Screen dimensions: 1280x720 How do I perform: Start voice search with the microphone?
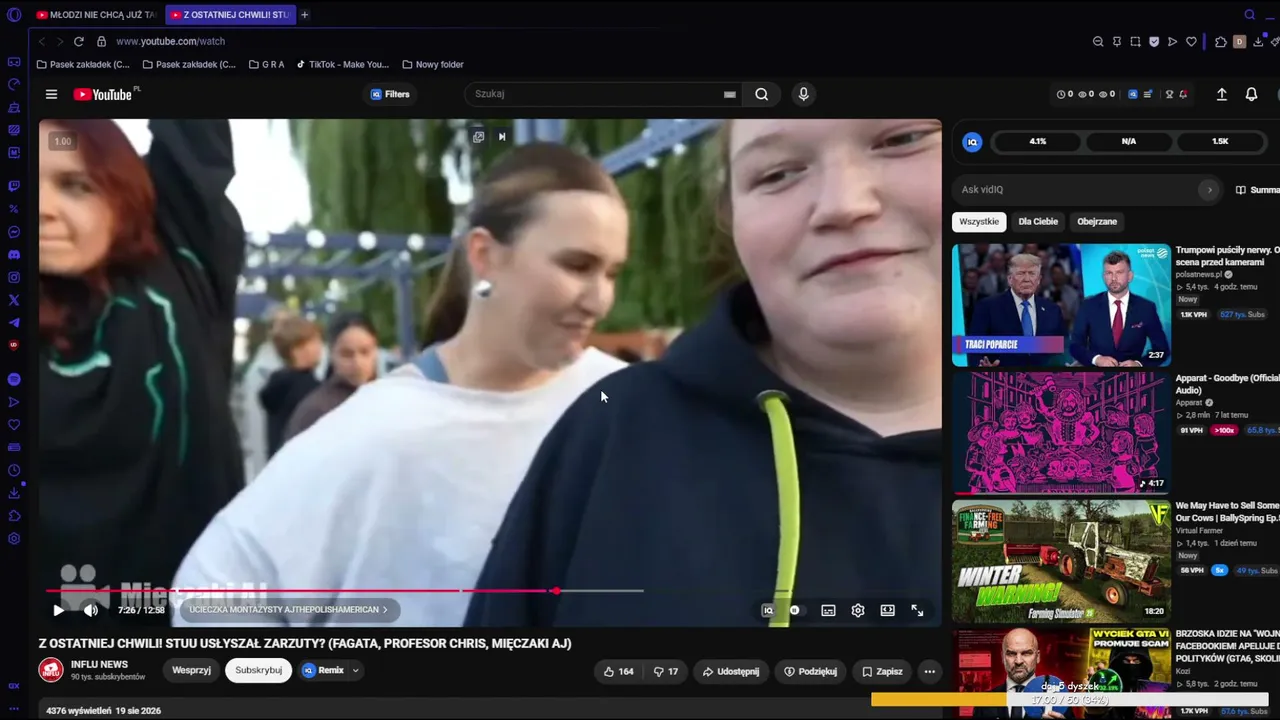coord(803,94)
